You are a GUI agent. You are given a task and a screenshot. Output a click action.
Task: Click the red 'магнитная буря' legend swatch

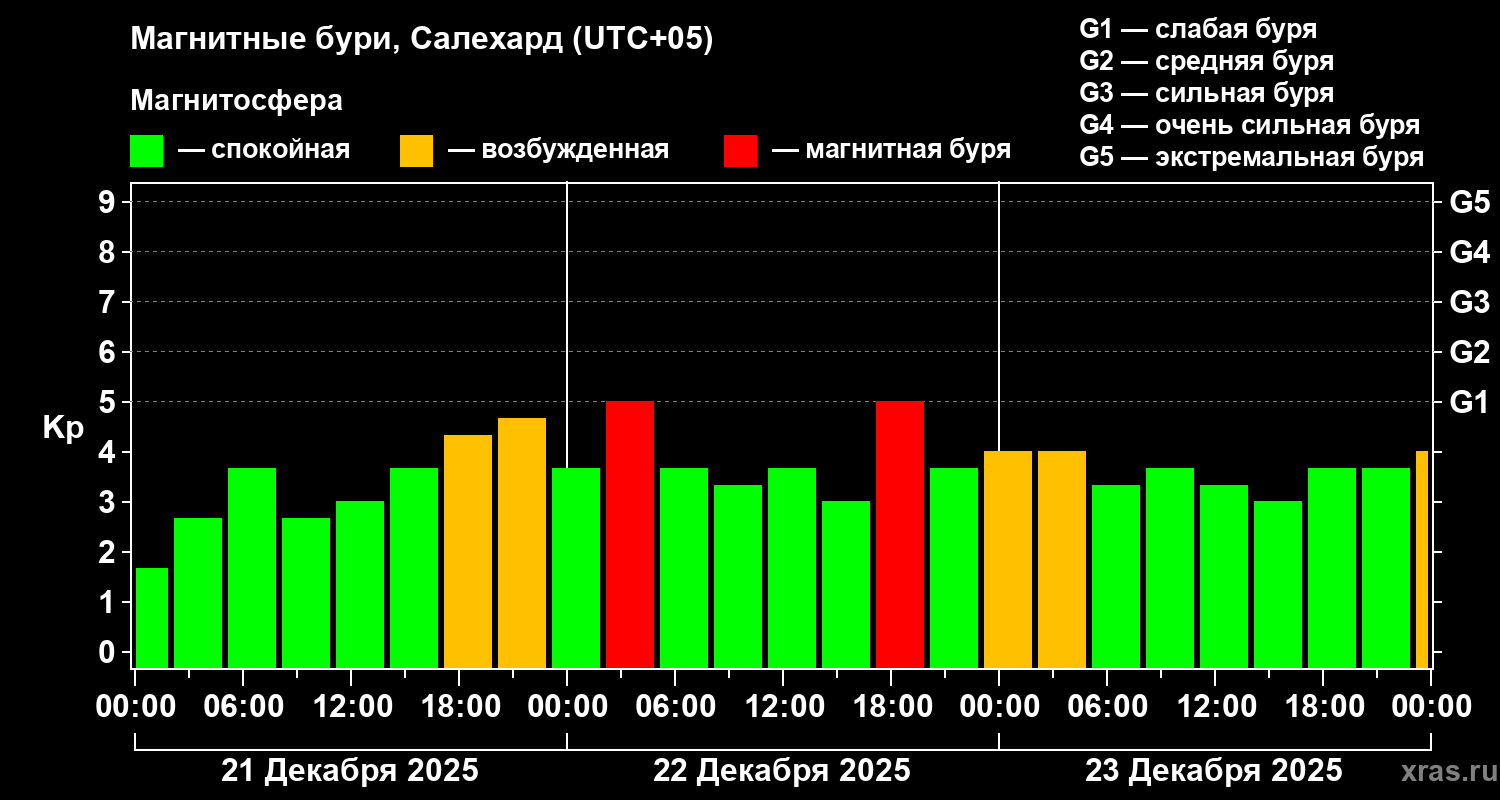click(740, 151)
